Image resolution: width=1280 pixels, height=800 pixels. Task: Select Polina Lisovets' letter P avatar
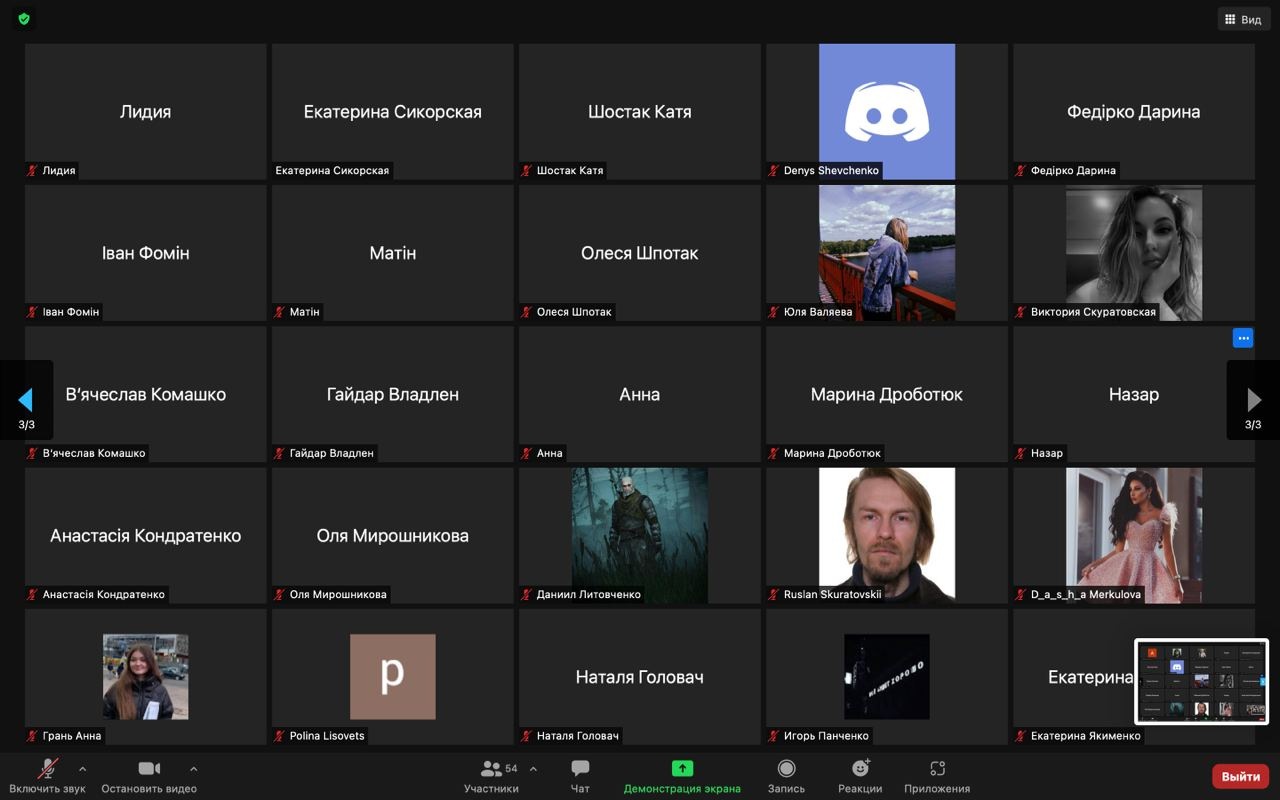(392, 677)
